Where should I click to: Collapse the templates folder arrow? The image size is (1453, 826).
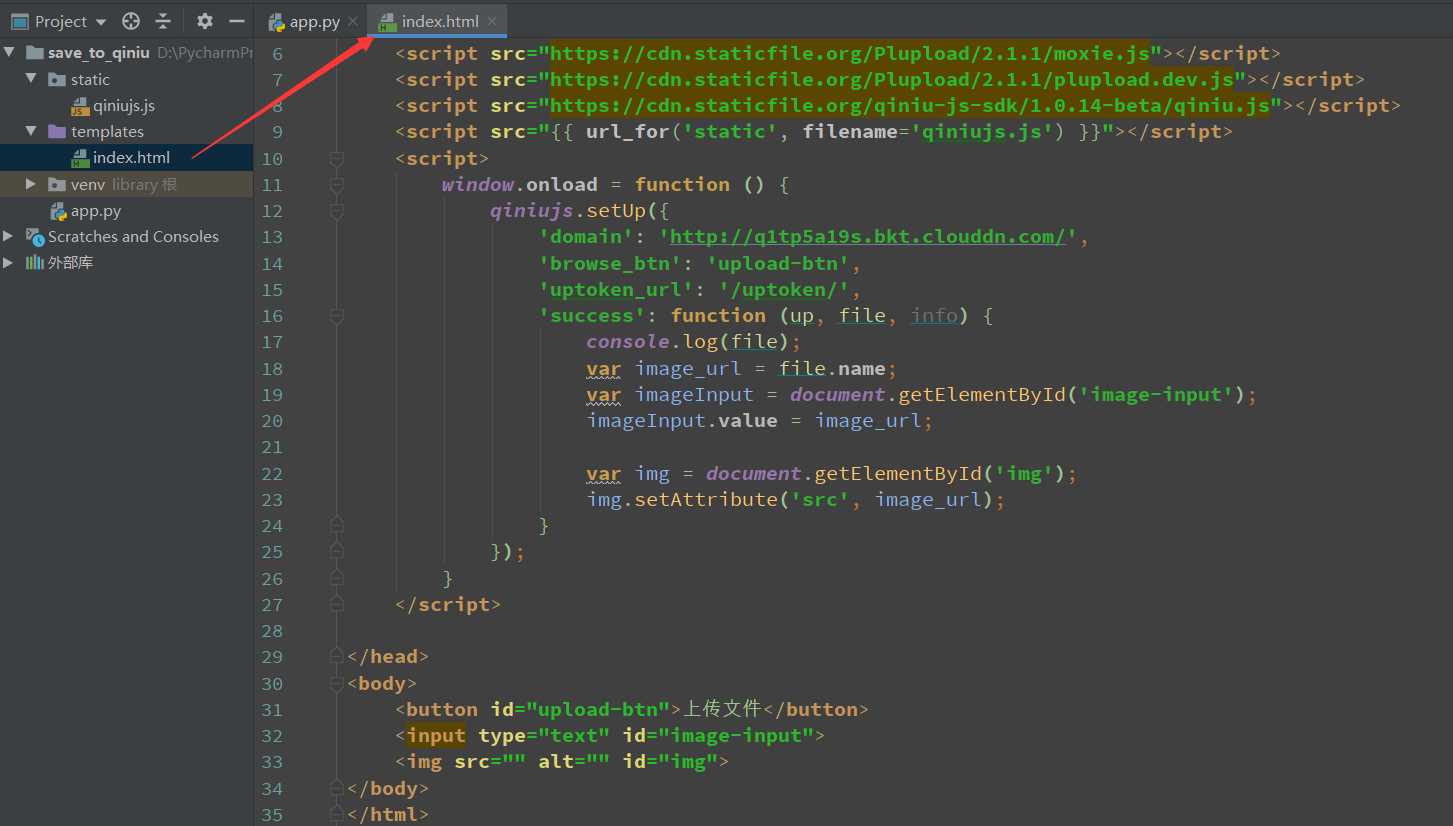31,131
